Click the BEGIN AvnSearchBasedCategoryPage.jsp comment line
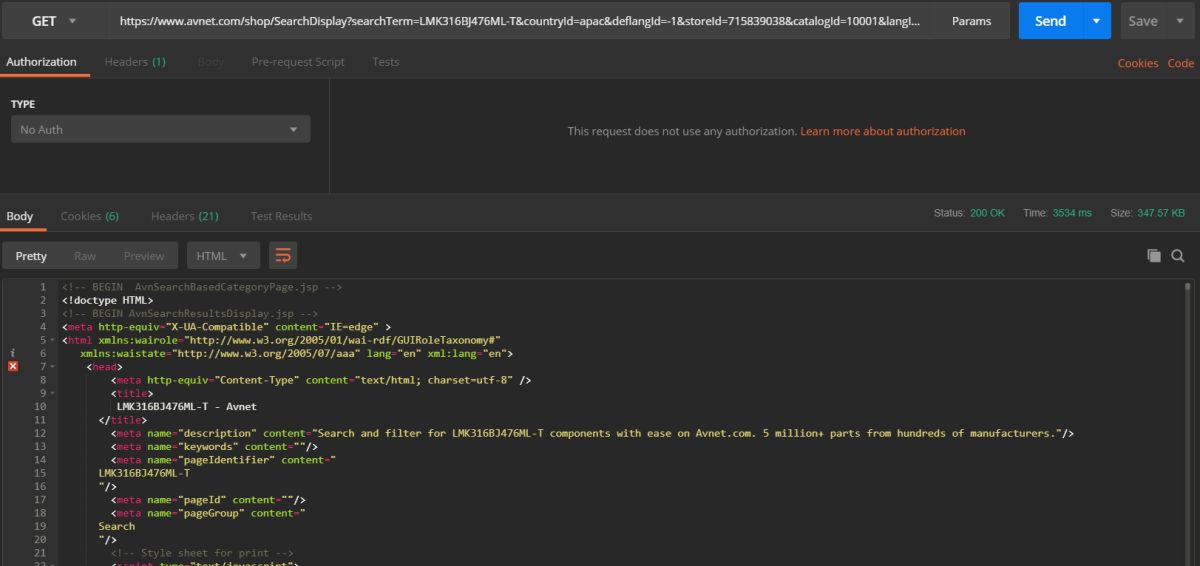Viewport: 1200px width, 566px height. point(202,287)
